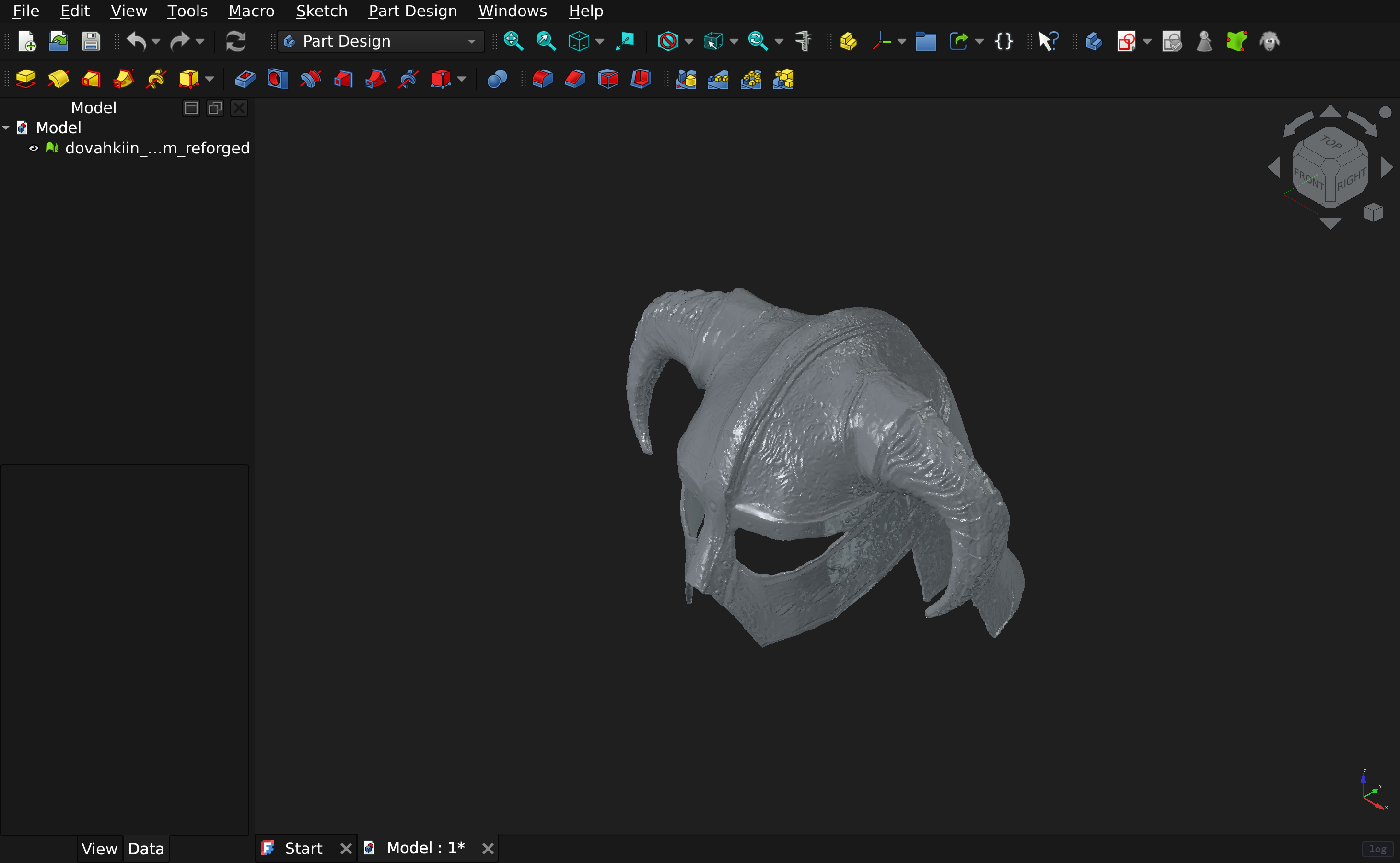Select the Revolution tool
The height and width of the screenshot is (863, 1400).
[58, 79]
